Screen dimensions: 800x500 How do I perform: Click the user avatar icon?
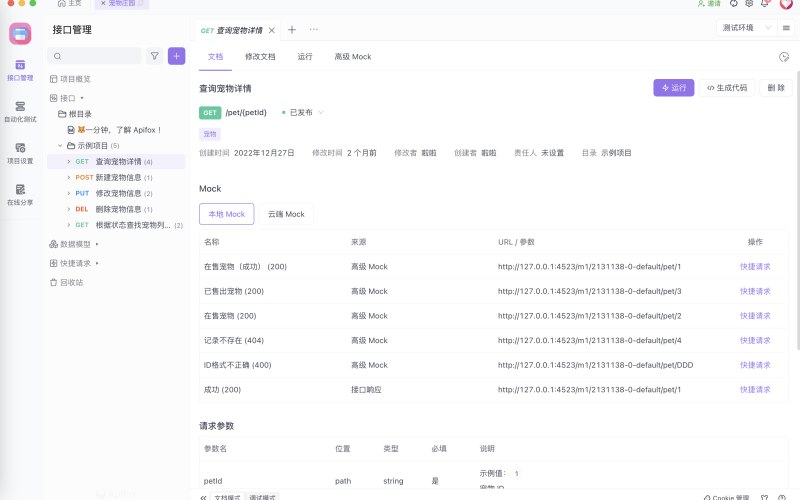[786, 4]
